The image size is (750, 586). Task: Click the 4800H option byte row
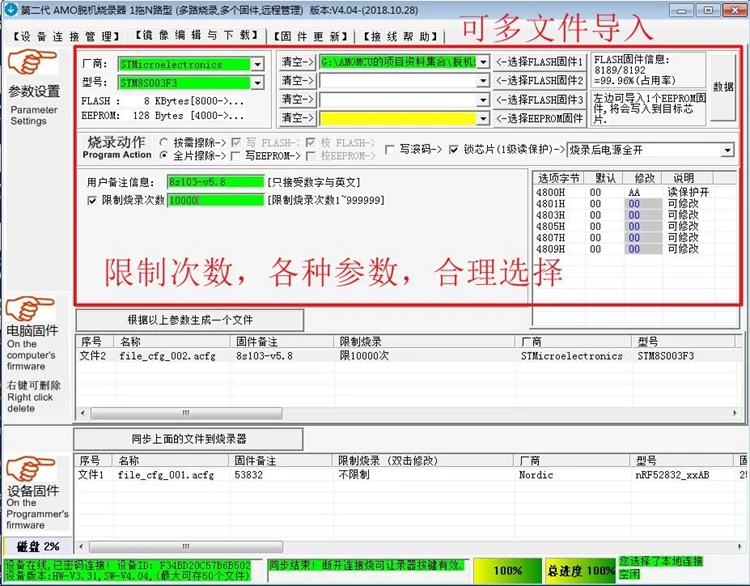coord(634,192)
